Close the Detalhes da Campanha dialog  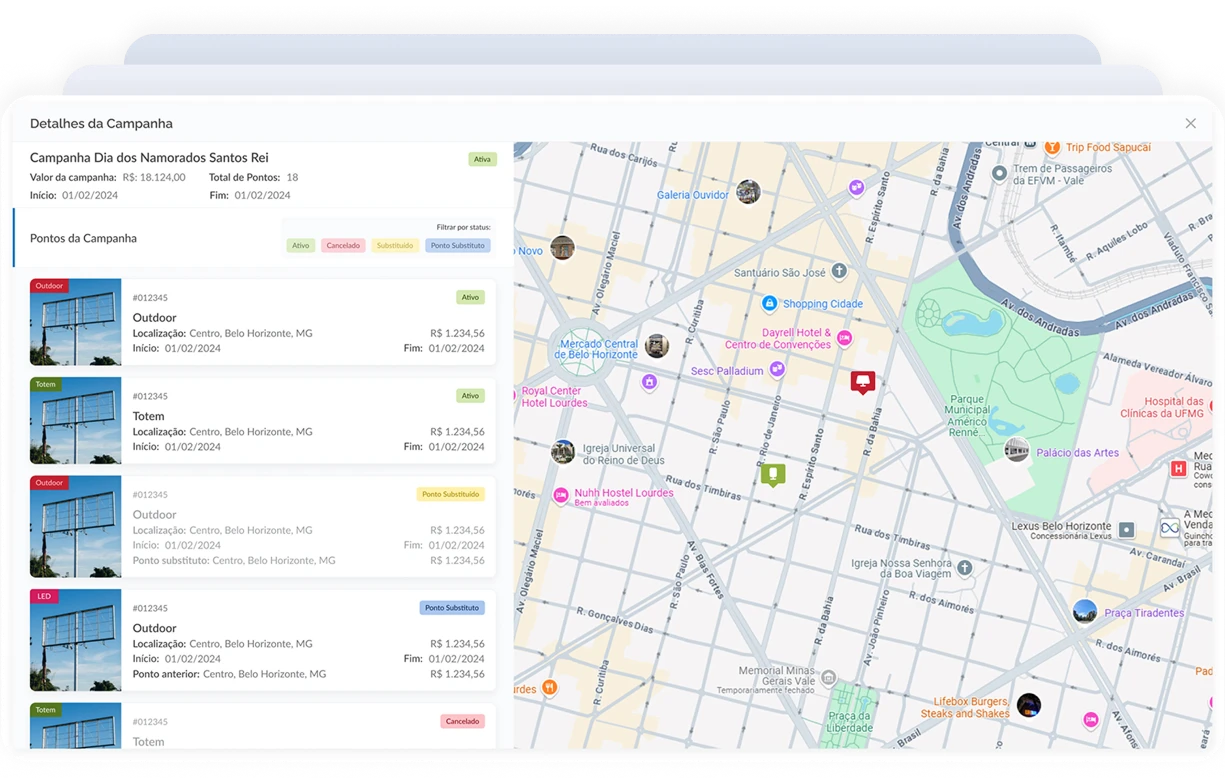(x=1190, y=124)
